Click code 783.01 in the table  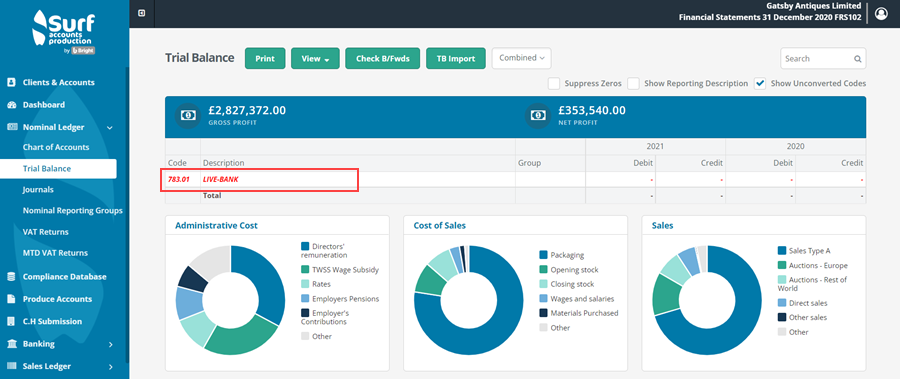(x=179, y=180)
